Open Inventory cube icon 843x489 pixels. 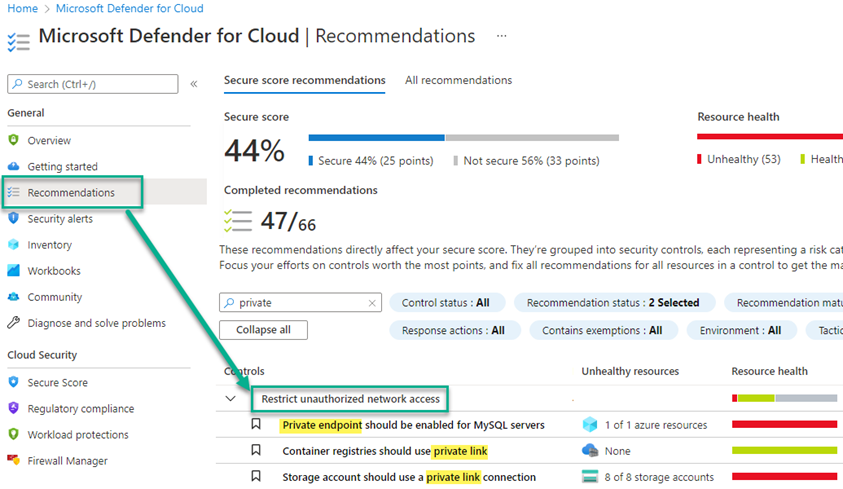point(14,245)
